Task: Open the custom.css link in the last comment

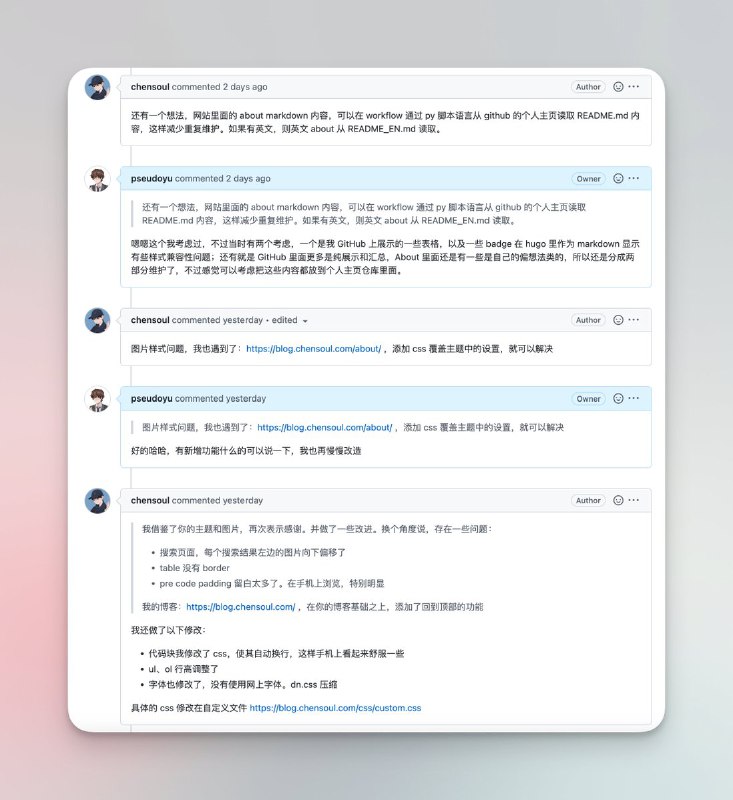Action: (x=335, y=708)
